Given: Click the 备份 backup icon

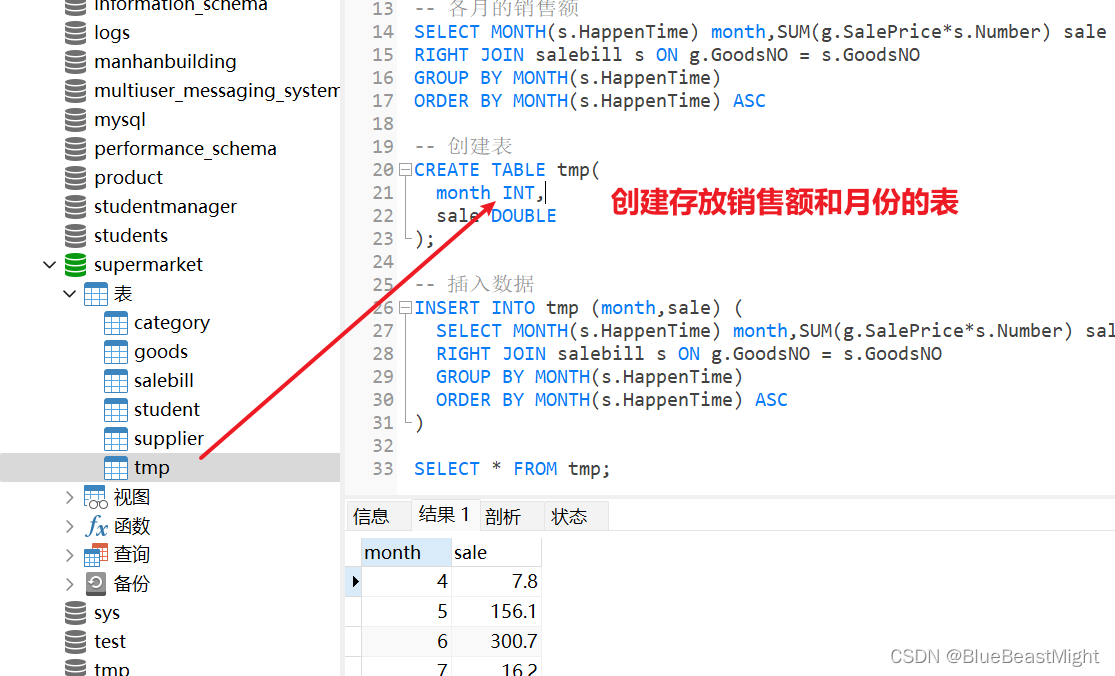Looking at the screenshot, I should click(x=96, y=584).
